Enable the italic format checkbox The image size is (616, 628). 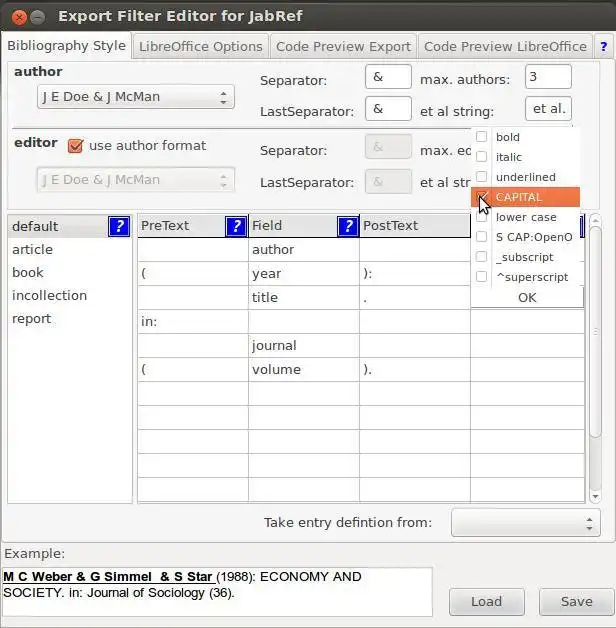(481, 157)
